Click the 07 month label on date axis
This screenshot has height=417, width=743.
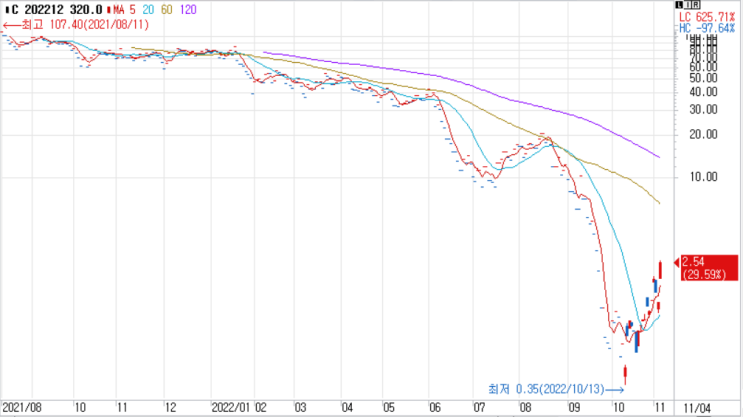point(479,408)
